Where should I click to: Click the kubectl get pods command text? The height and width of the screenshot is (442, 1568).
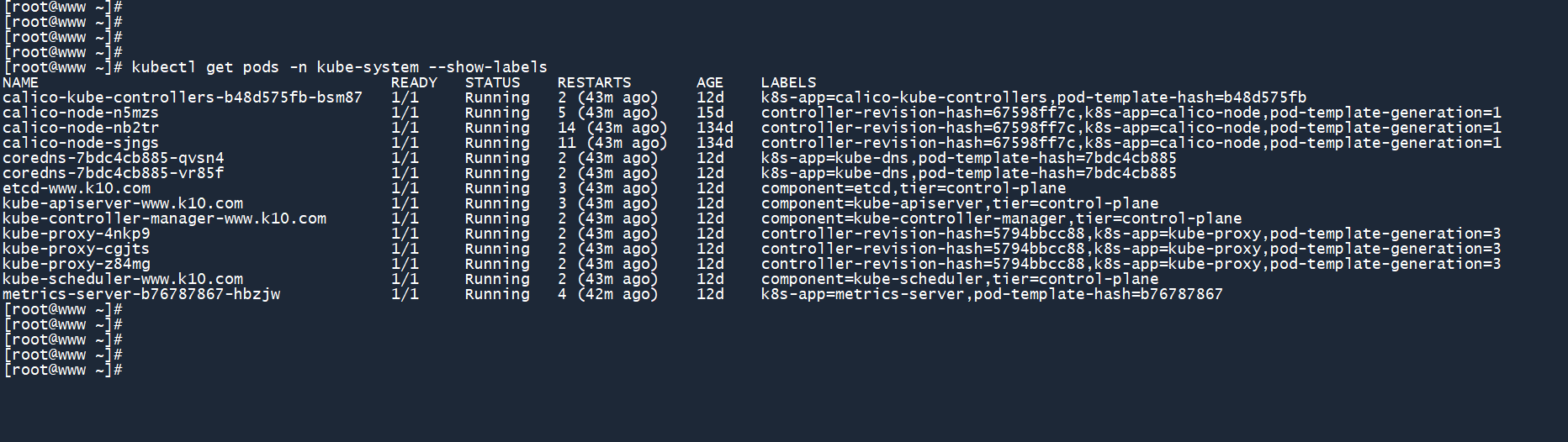point(339,67)
